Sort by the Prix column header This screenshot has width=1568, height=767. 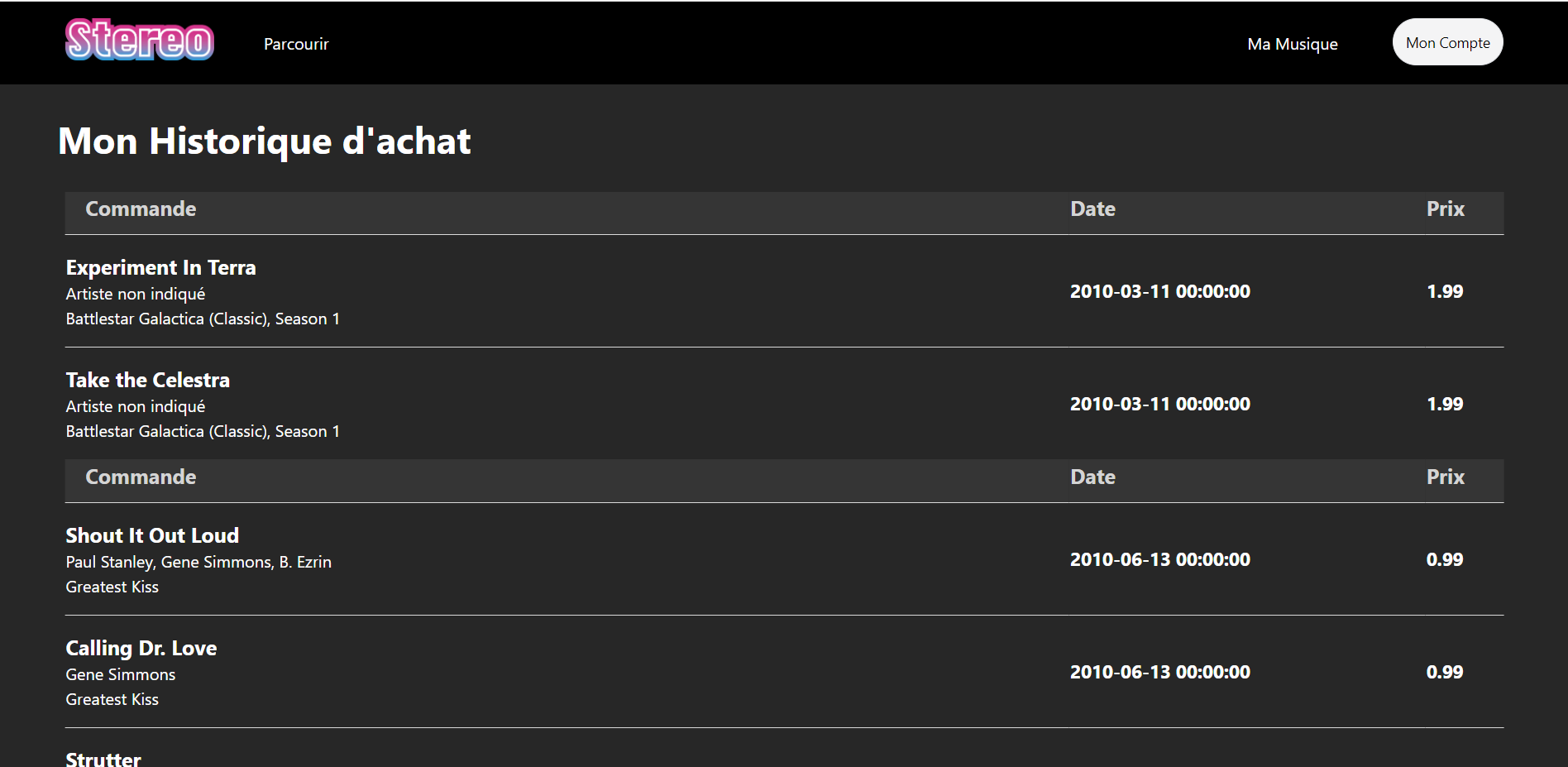(1444, 209)
